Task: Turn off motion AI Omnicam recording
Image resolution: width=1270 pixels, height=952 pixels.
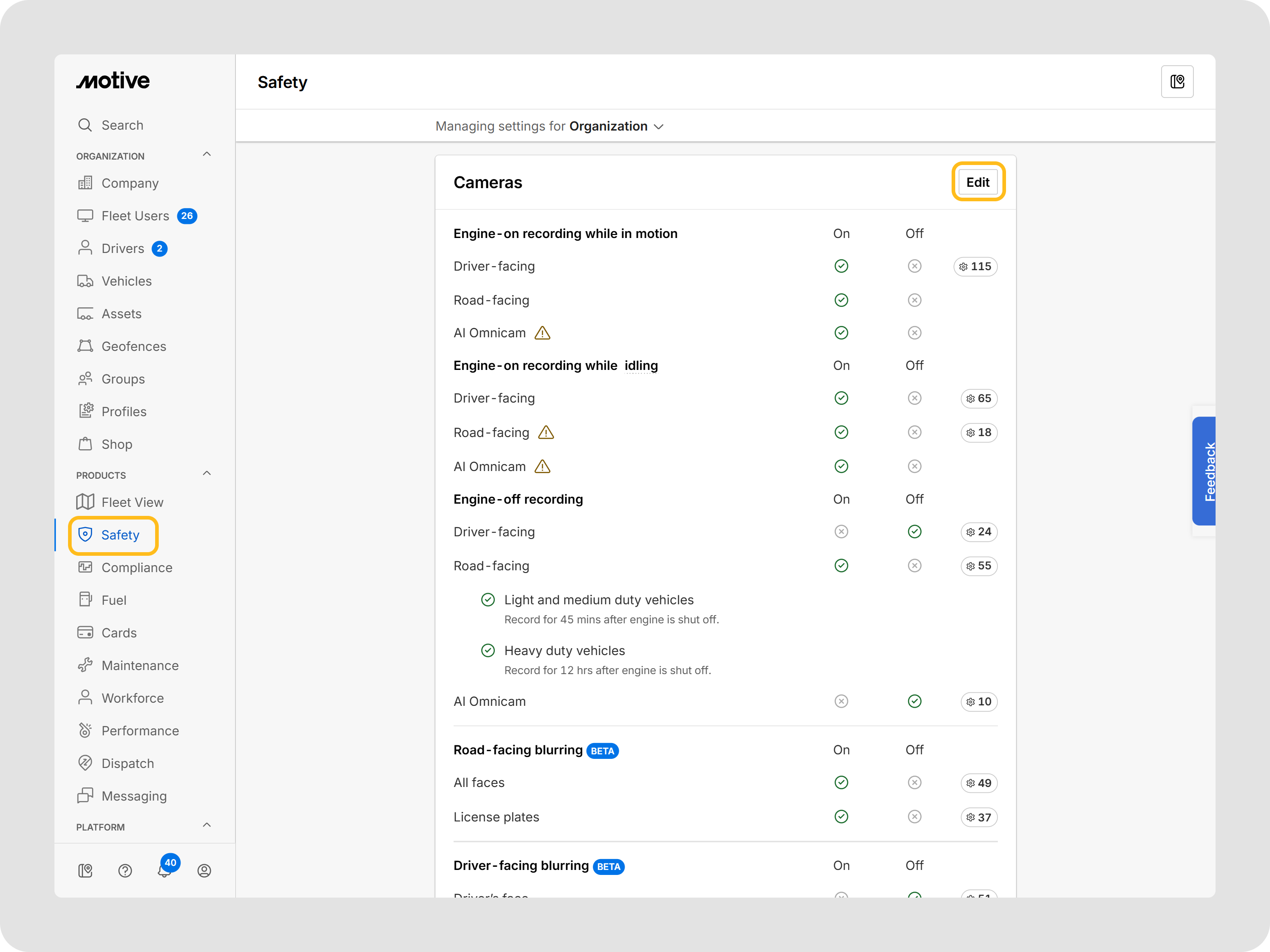Action: click(x=914, y=333)
